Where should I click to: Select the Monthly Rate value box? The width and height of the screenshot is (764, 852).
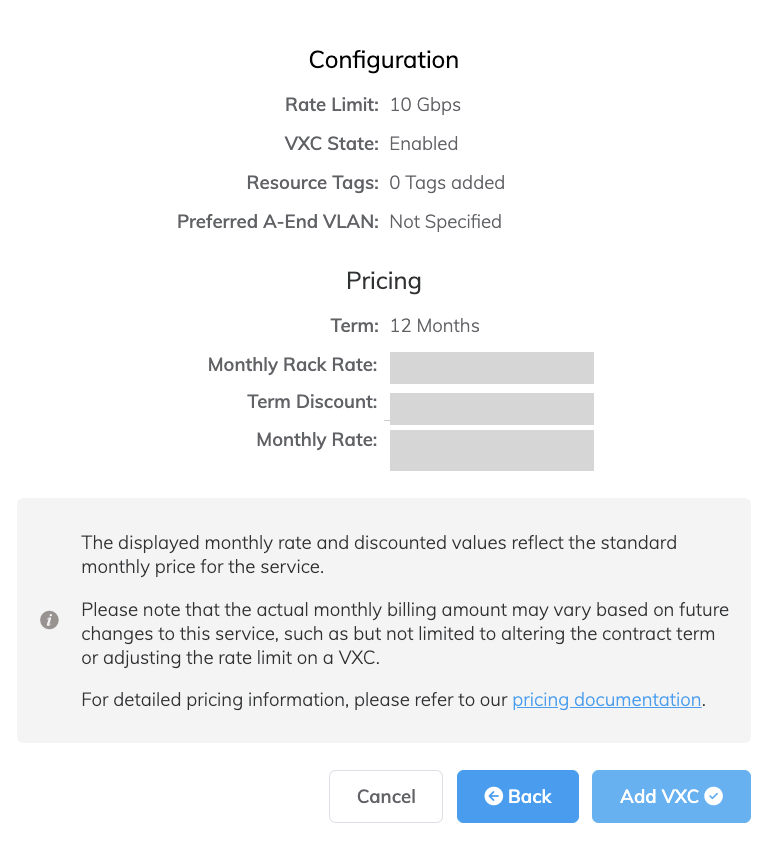point(492,450)
